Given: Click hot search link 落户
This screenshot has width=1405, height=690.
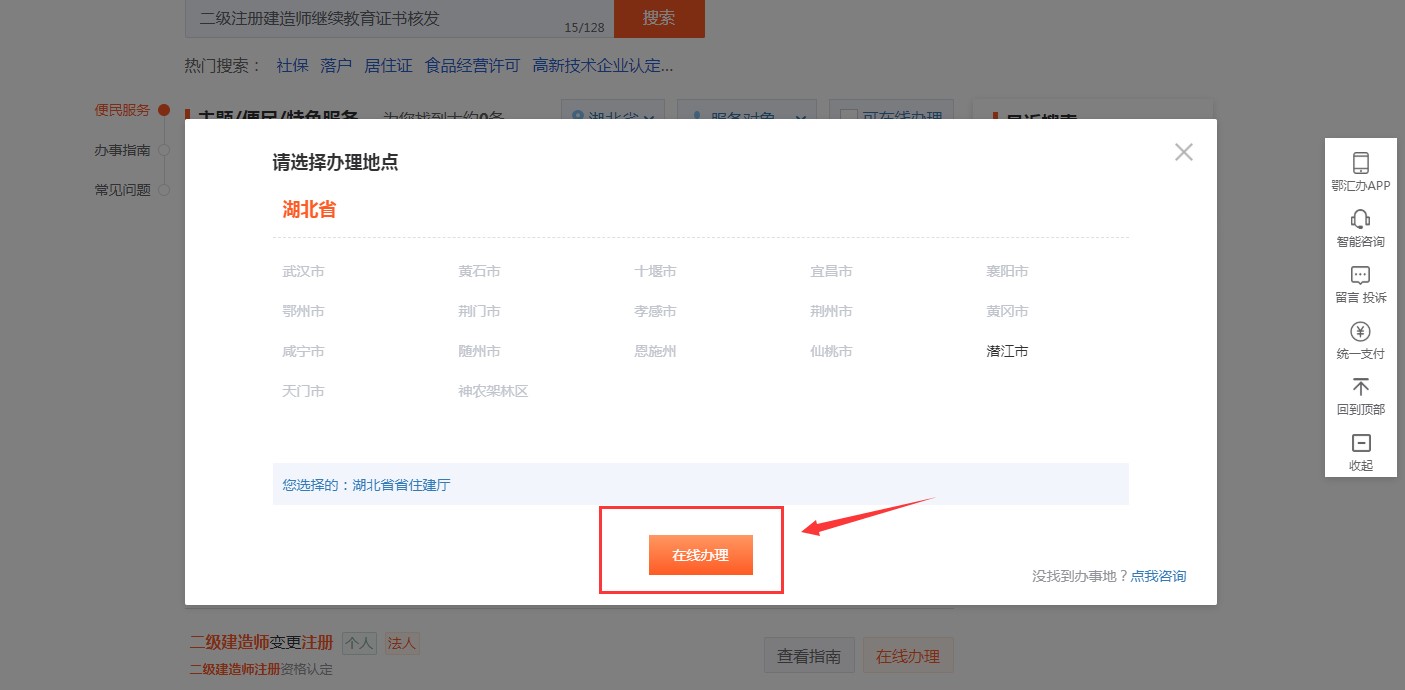Looking at the screenshot, I should click(x=336, y=66).
